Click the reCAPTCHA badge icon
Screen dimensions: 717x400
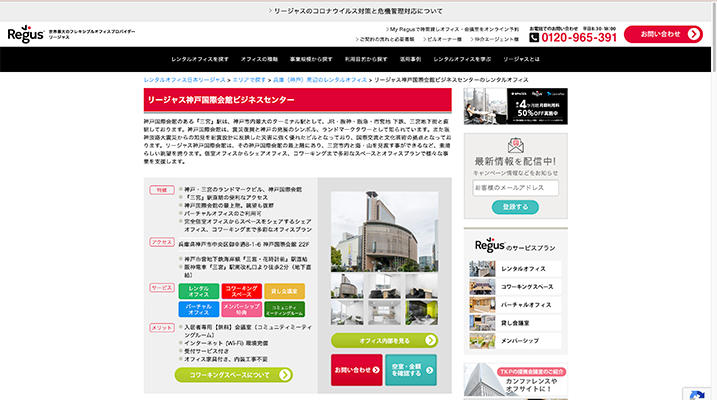tap(699, 393)
